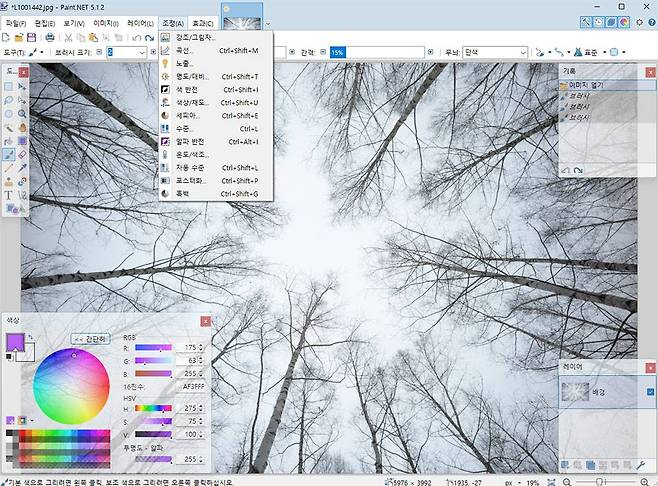Open the brush size combo box
The height and width of the screenshot is (486, 658).
point(127,52)
